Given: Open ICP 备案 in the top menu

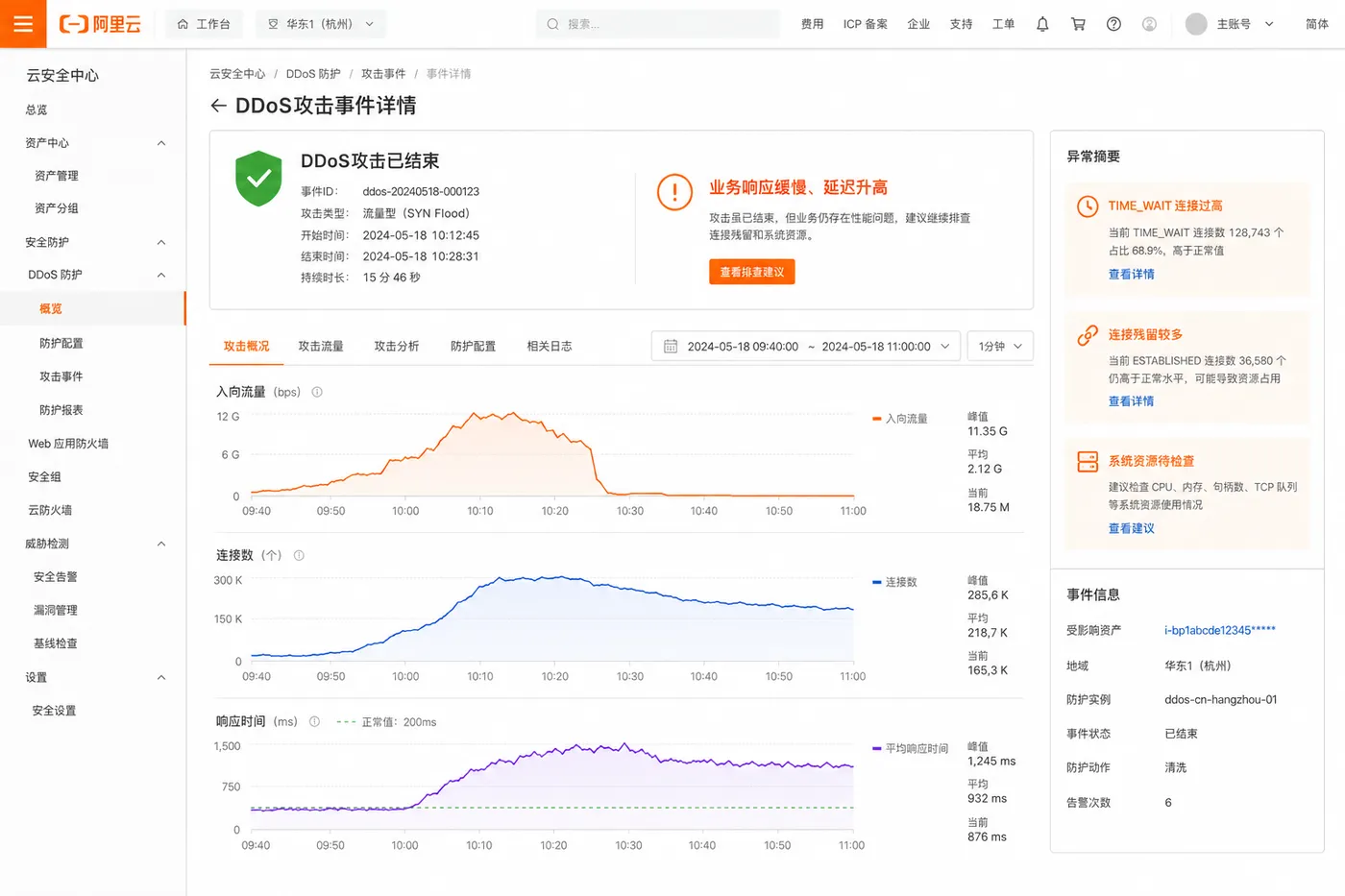Looking at the screenshot, I should tap(866, 24).
